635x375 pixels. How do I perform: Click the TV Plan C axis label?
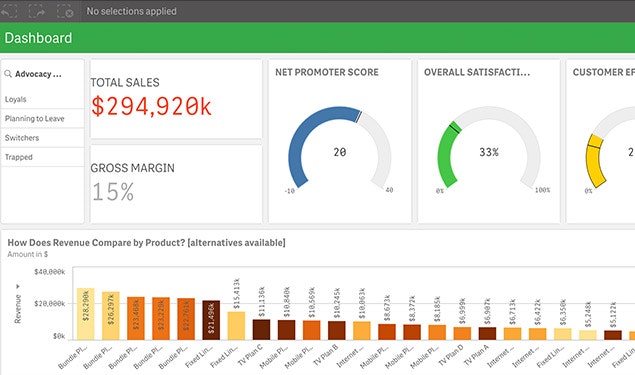click(250, 355)
